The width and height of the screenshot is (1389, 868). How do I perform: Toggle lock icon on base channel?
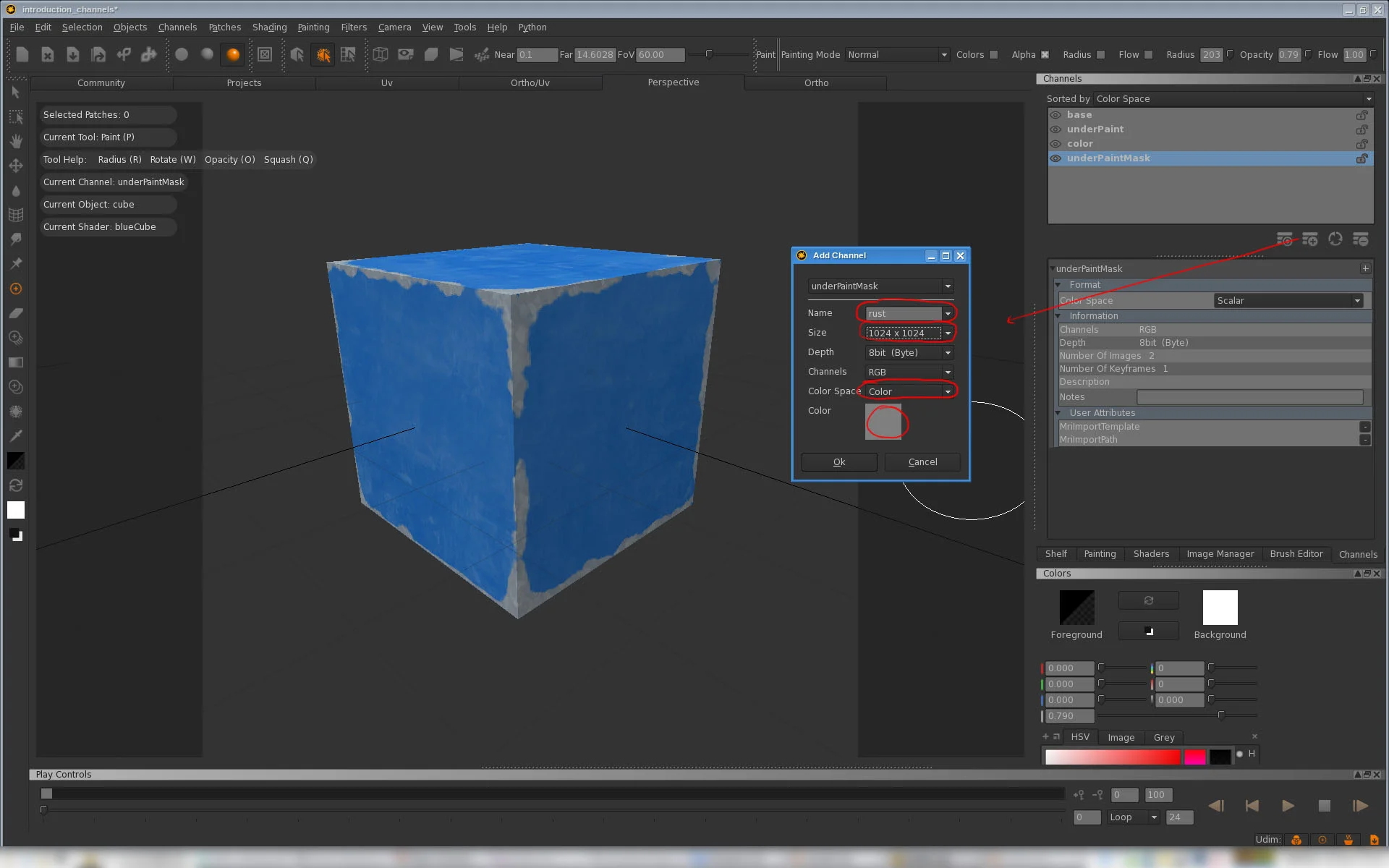[x=1362, y=115]
